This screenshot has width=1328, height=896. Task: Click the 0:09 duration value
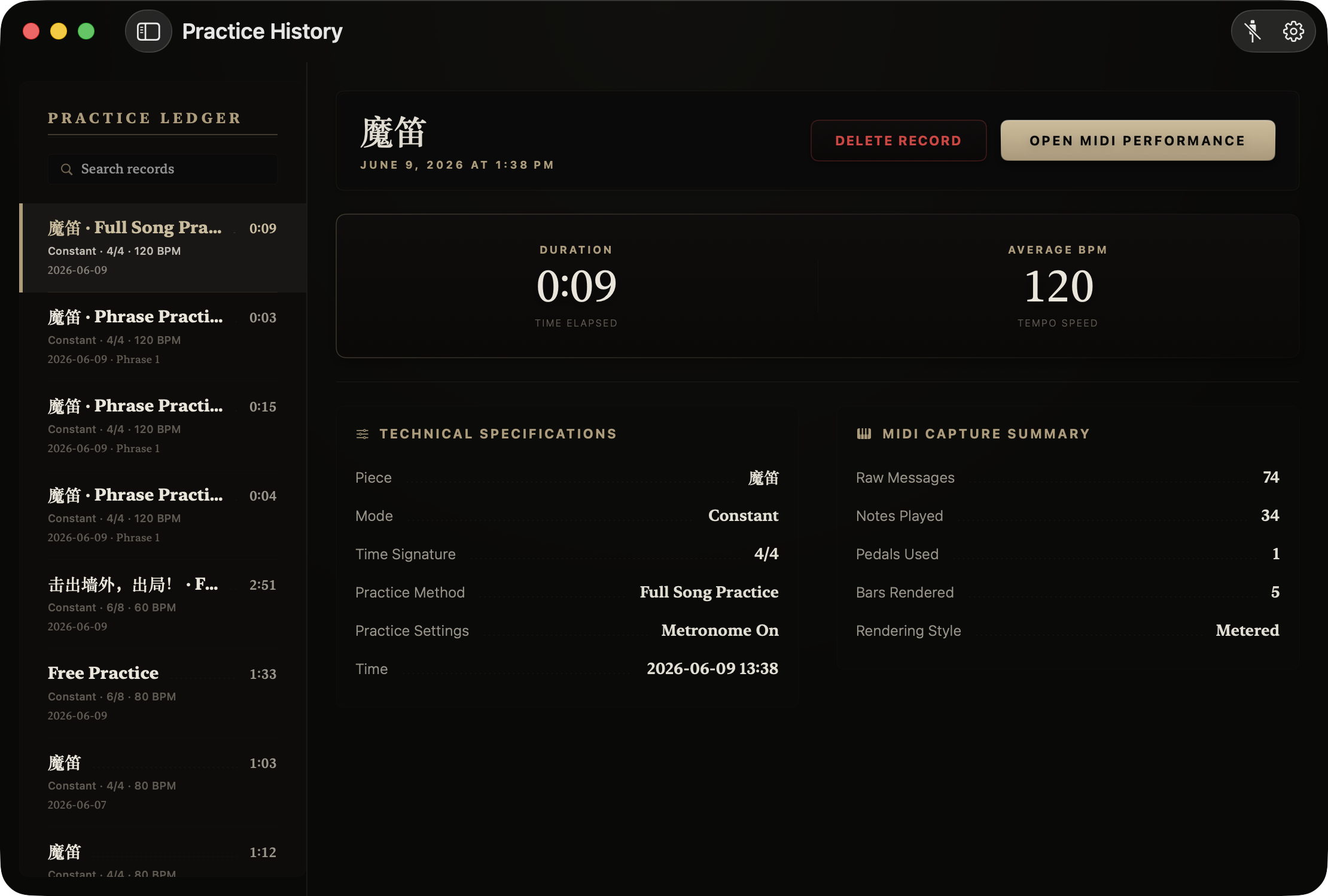point(577,286)
